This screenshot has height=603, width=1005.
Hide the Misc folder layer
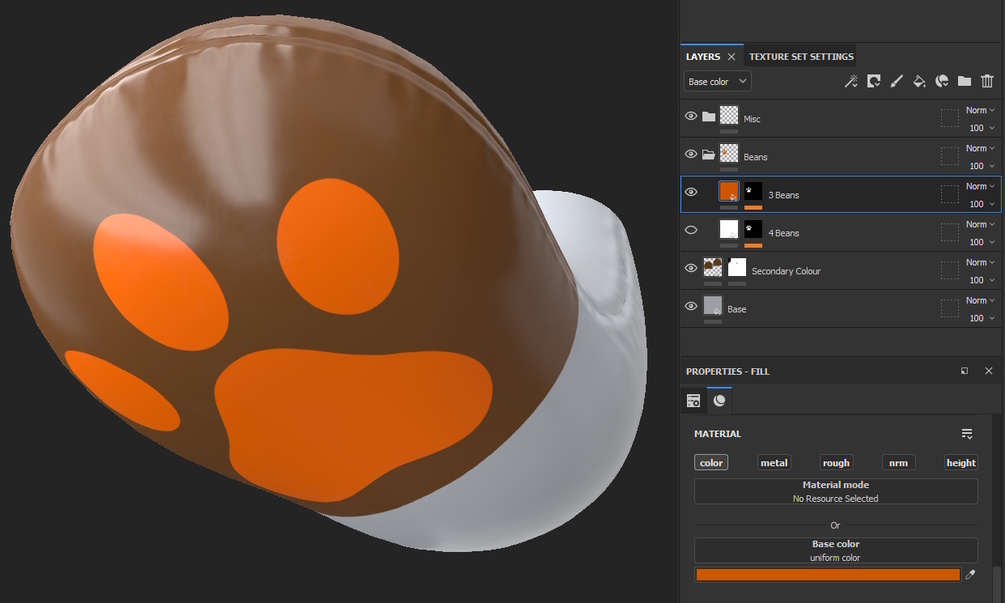[x=691, y=116]
